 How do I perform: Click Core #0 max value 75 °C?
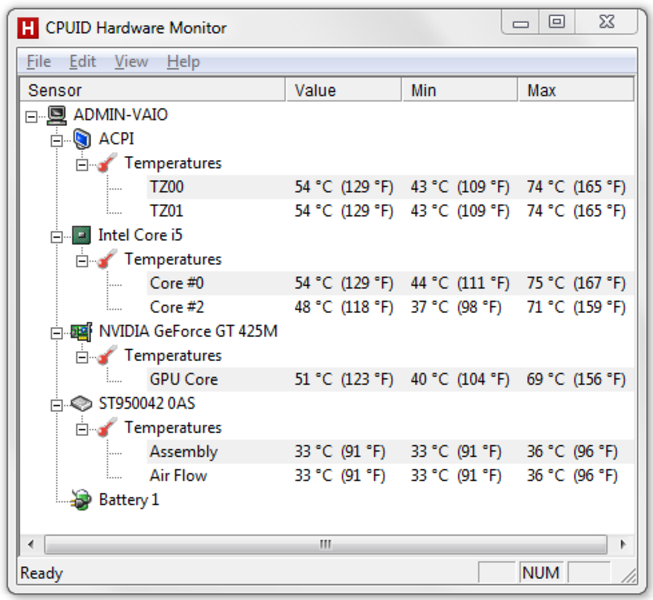pyautogui.click(x=576, y=283)
